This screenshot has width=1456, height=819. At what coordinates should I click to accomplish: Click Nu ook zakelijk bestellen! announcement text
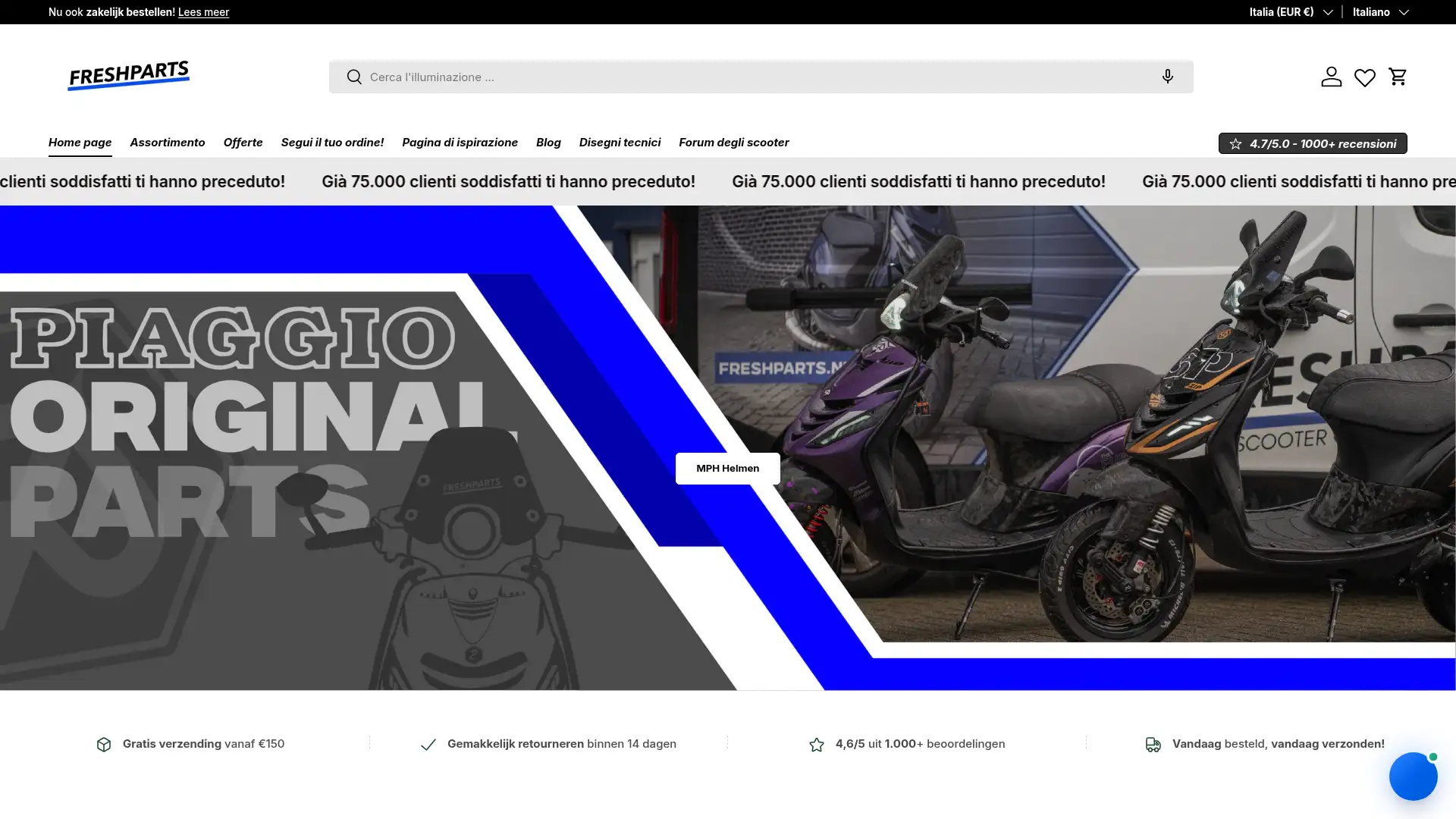111,12
